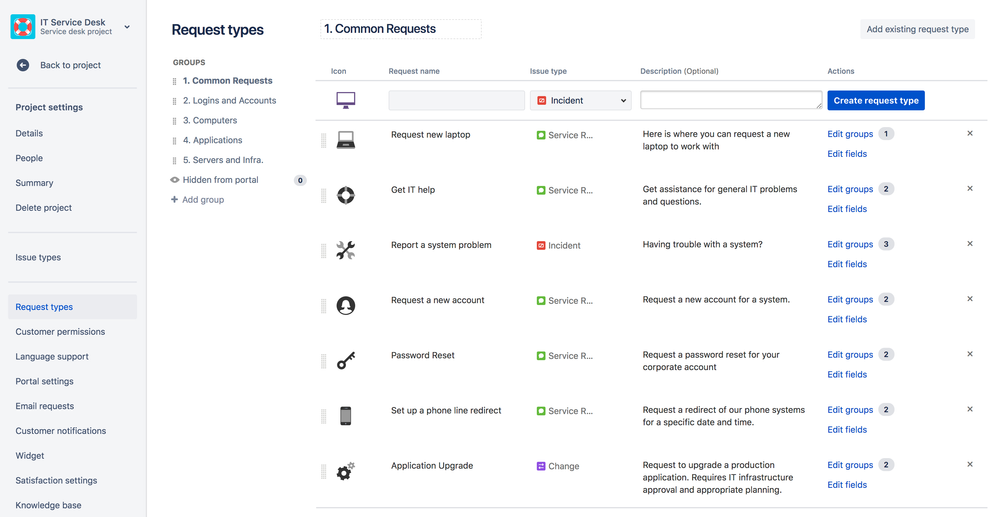Click the Add existing request type button
This screenshot has height=517, width=998.
(917, 29)
